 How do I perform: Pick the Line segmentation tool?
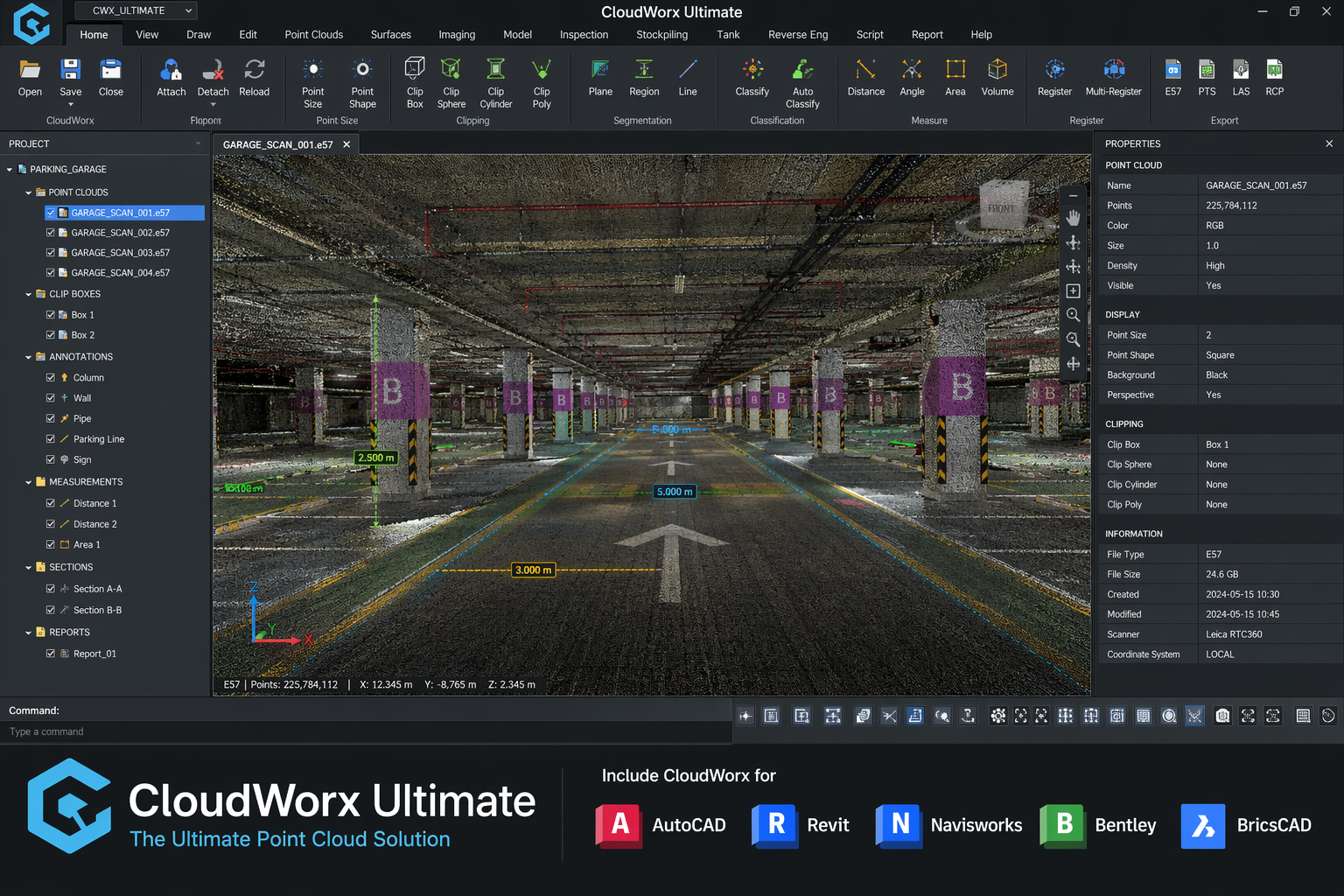point(688,78)
